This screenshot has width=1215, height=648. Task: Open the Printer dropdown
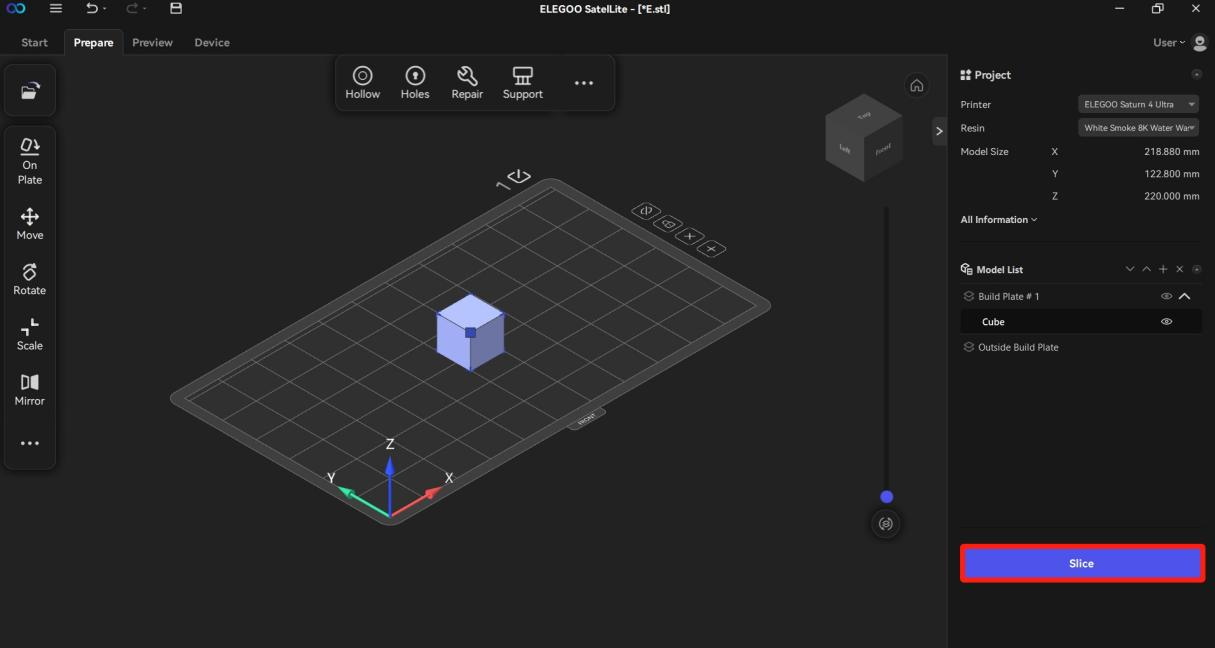[1138, 104]
